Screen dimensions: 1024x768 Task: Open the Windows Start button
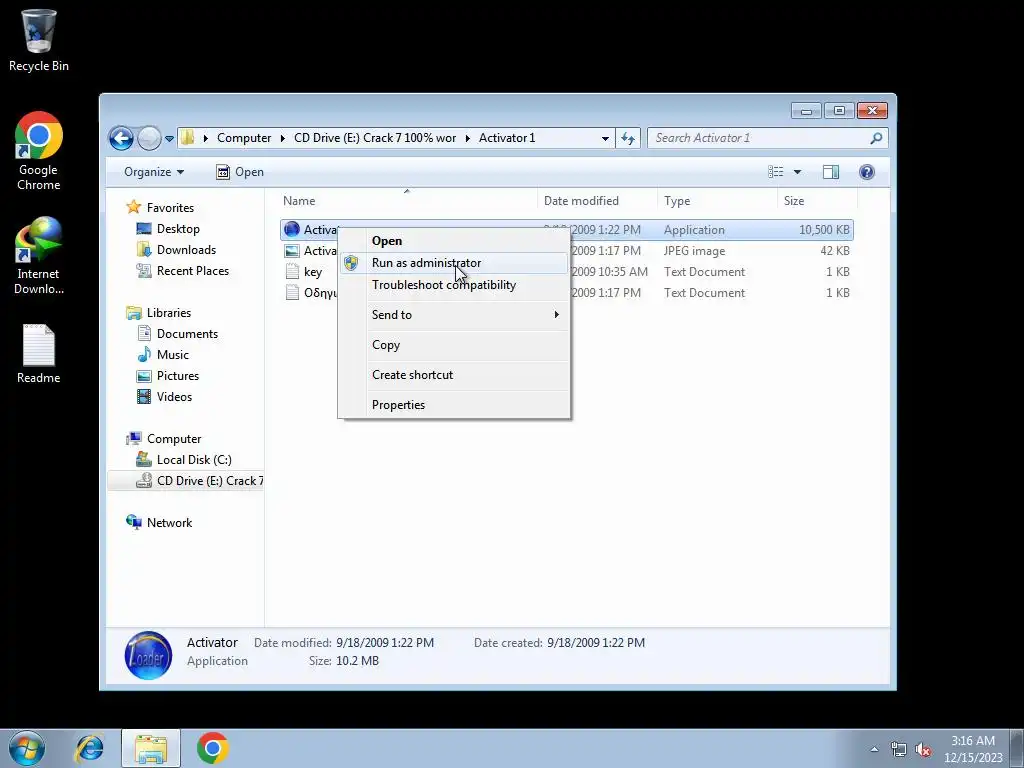tap(27, 748)
